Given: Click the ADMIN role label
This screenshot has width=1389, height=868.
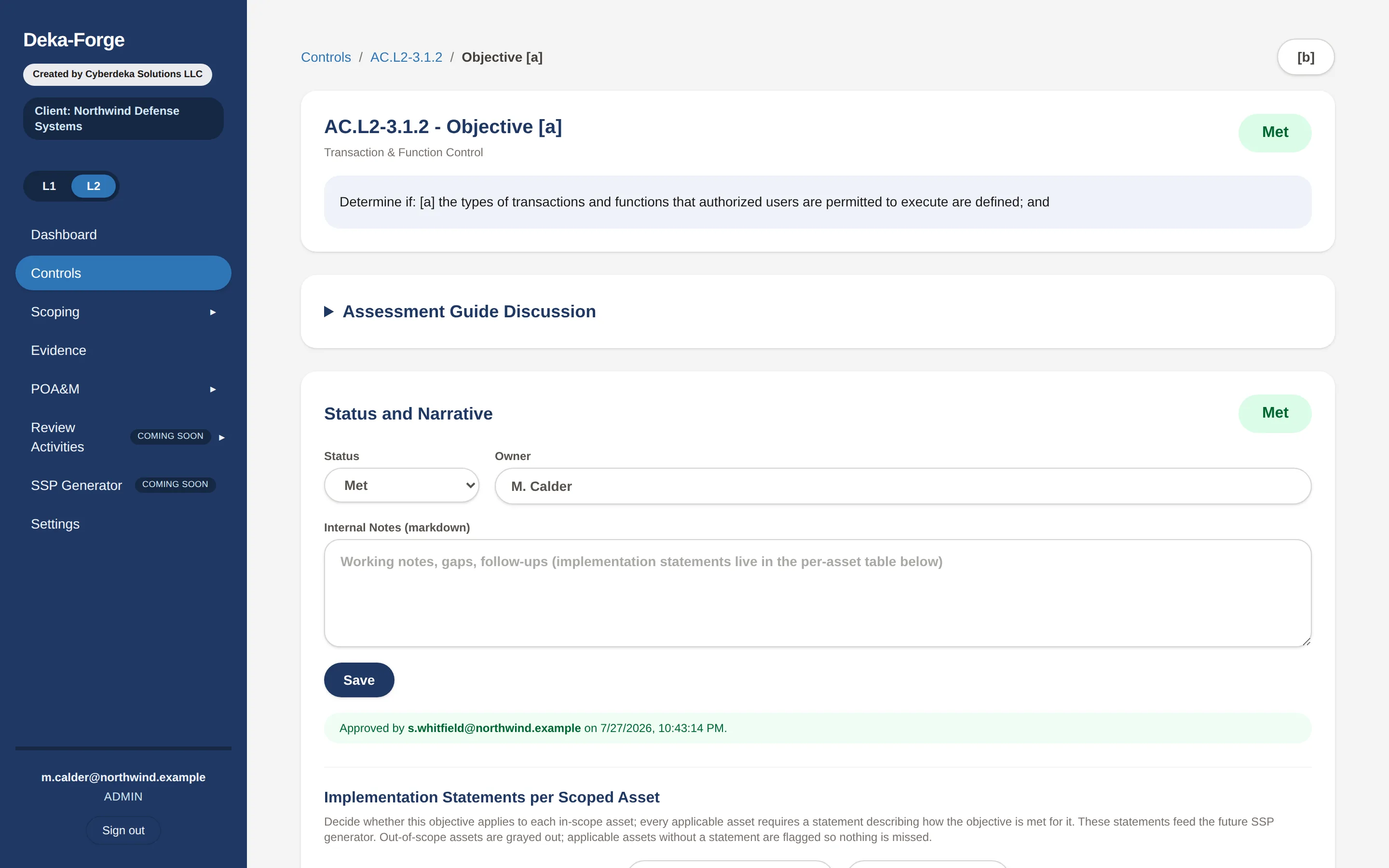Looking at the screenshot, I should (123, 797).
